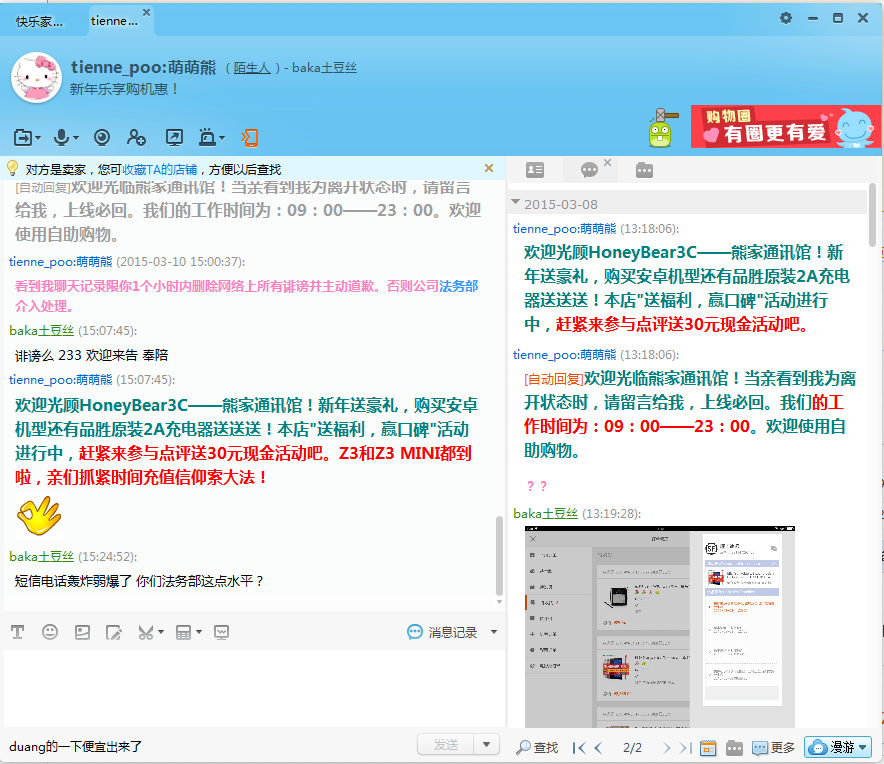The height and width of the screenshot is (764, 884).
Task: Open the settings gear in title bar
Action: click(x=786, y=18)
